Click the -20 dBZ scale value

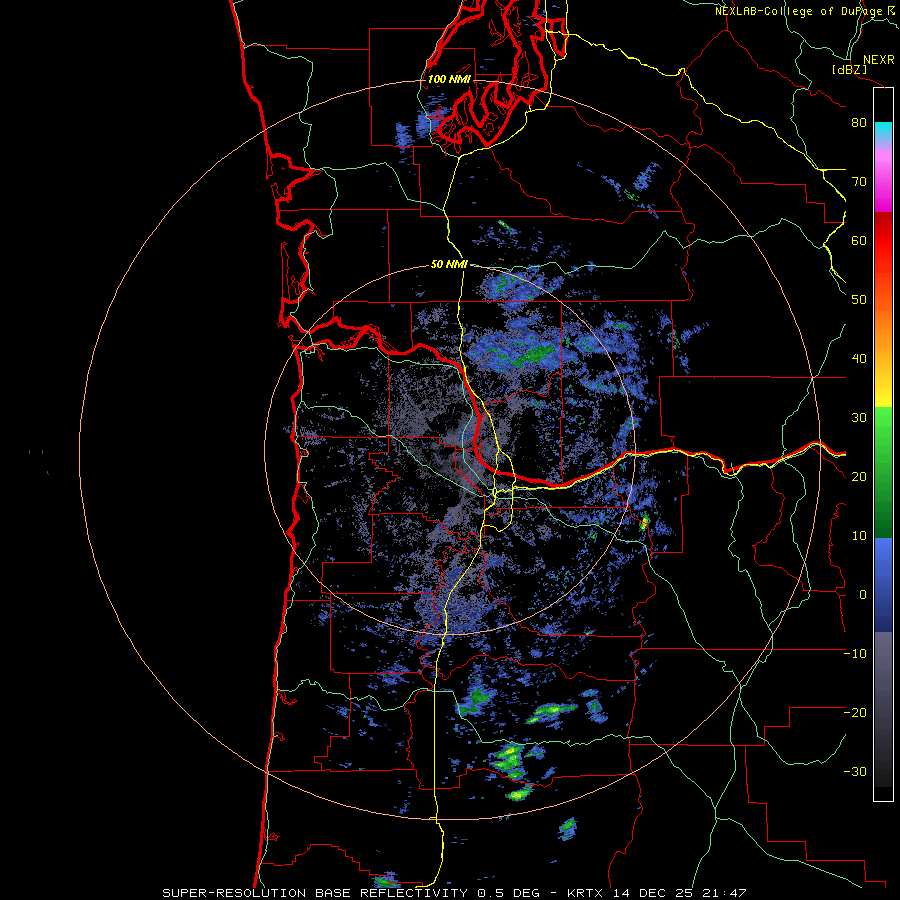(855, 712)
